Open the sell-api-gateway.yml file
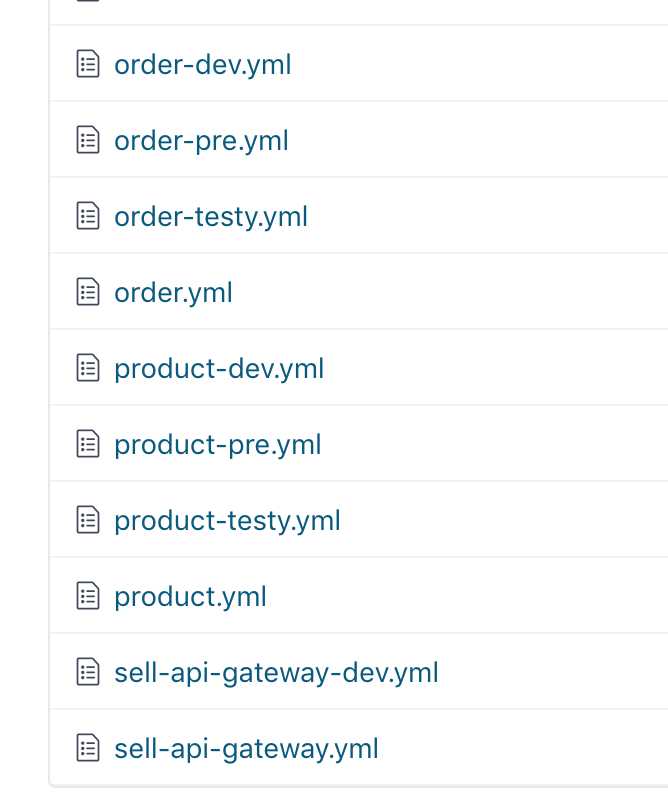668x798 pixels. point(246,749)
